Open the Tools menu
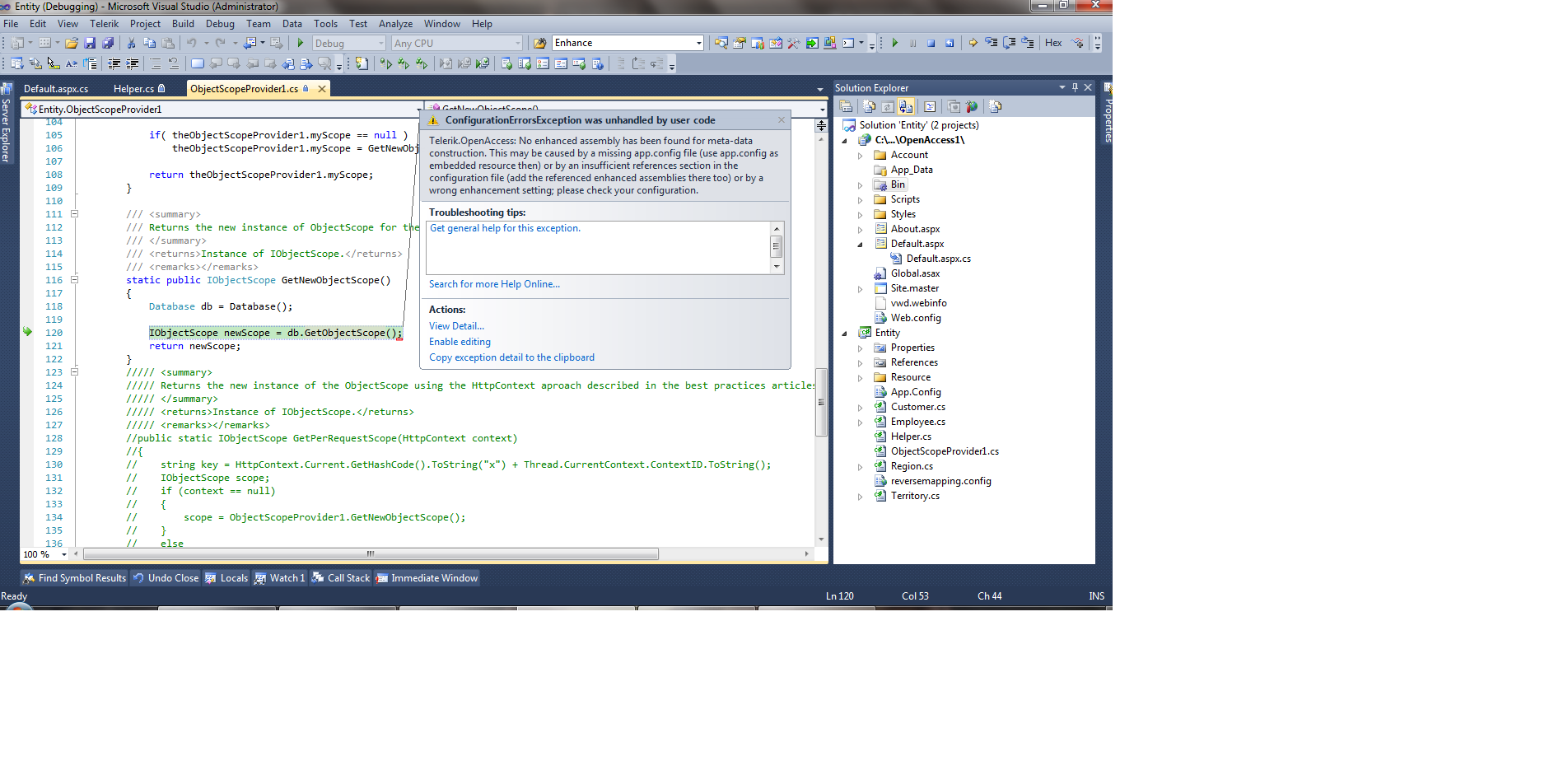The image size is (1568, 761). 325,24
